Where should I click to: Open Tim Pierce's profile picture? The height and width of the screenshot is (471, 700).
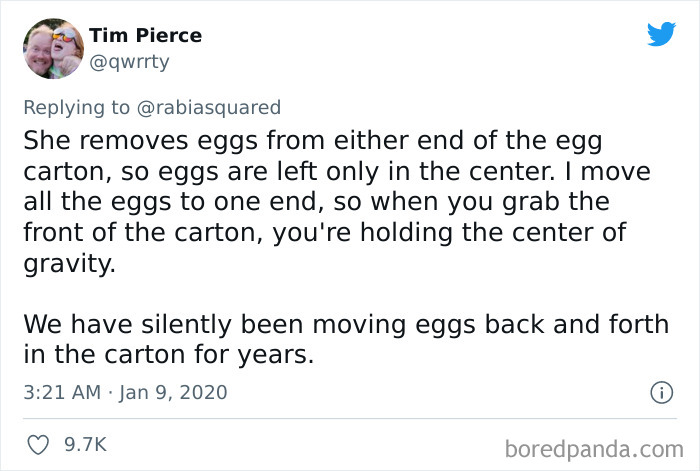pos(52,49)
